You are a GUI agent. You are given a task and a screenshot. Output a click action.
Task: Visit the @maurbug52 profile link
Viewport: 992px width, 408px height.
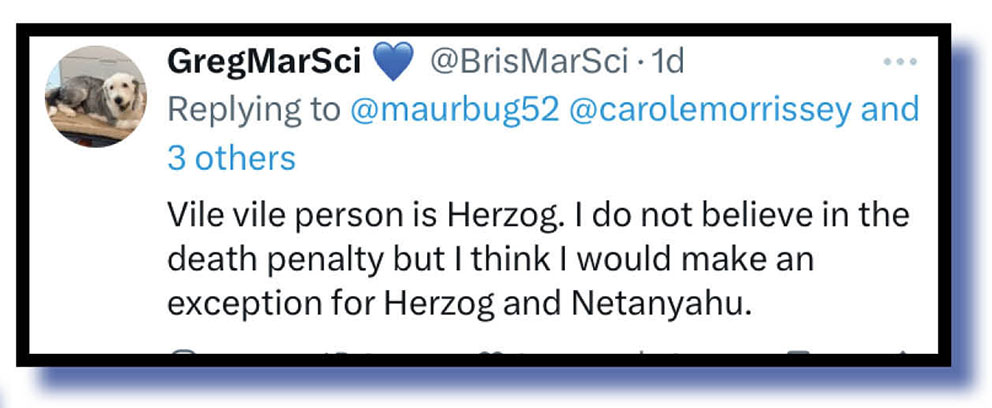click(454, 110)
